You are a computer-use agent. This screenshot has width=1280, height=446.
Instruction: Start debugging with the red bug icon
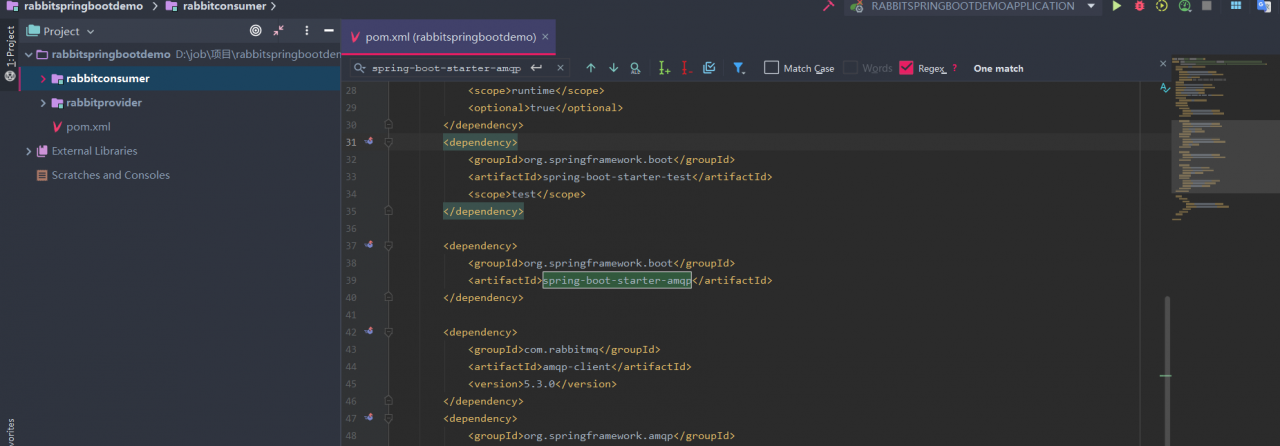tap(1140, 6)
